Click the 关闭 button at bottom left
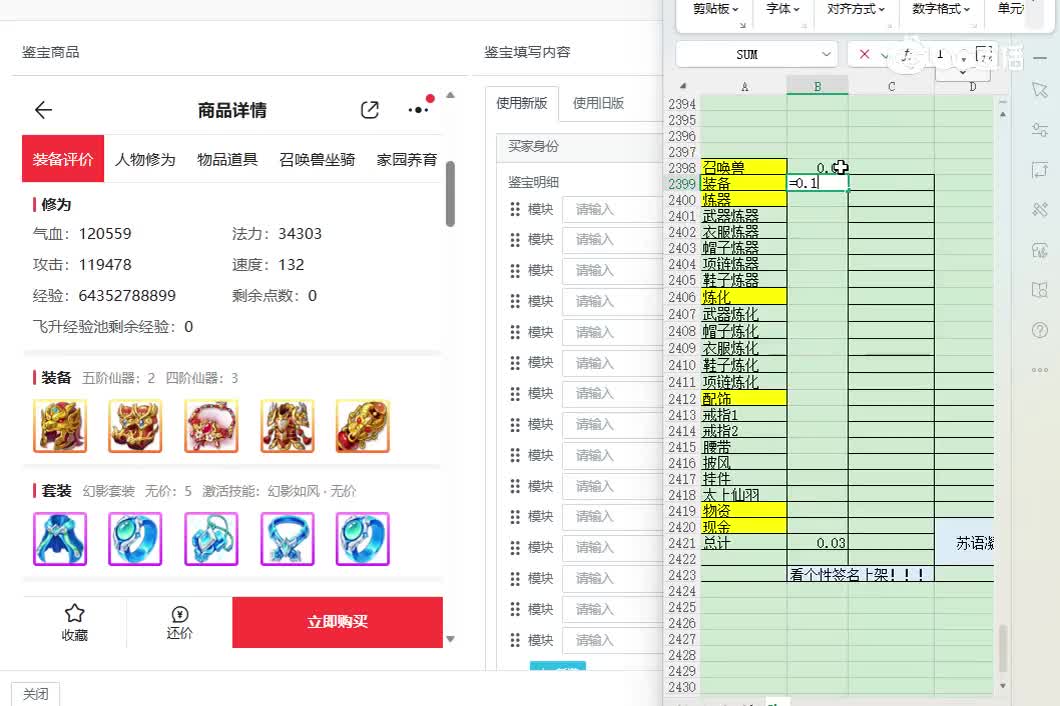This screenshot has height=706, width=1060. (35, 694)
